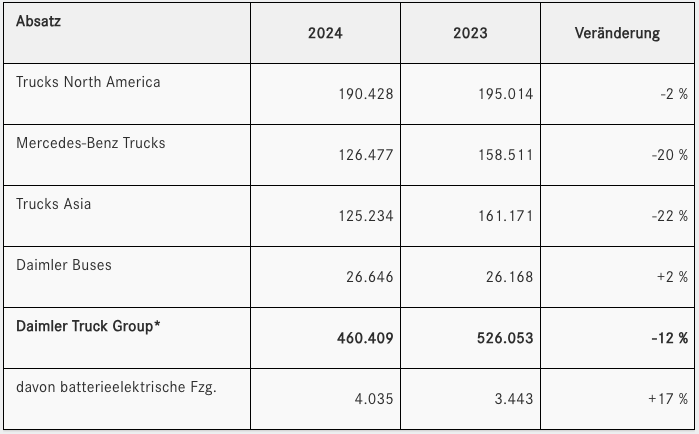Click the Trucks Asia row label
Image resolution: width=699 pixels, height=434 pixels.
click(54, 204)
